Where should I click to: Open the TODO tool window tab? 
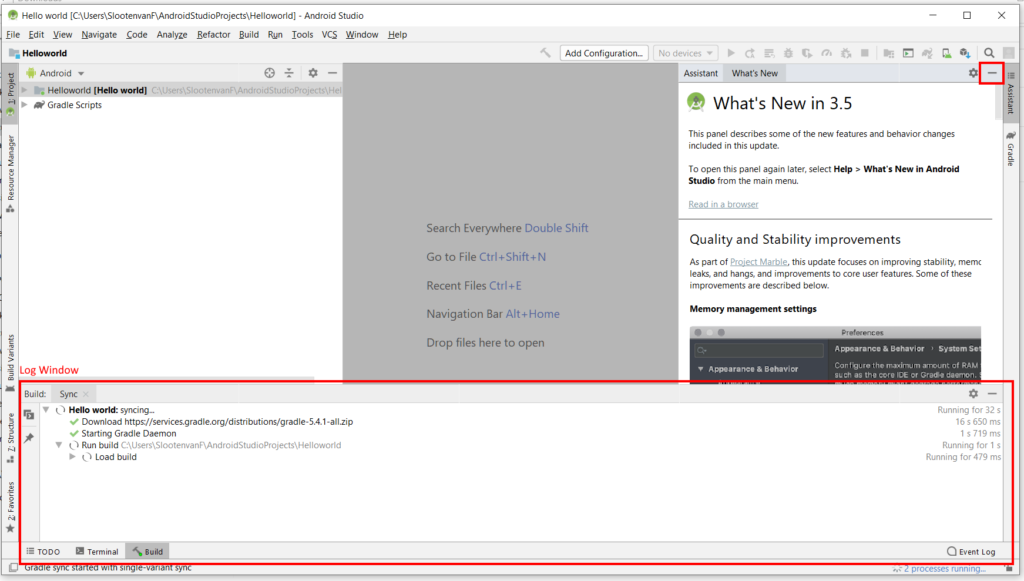[43, 552]
